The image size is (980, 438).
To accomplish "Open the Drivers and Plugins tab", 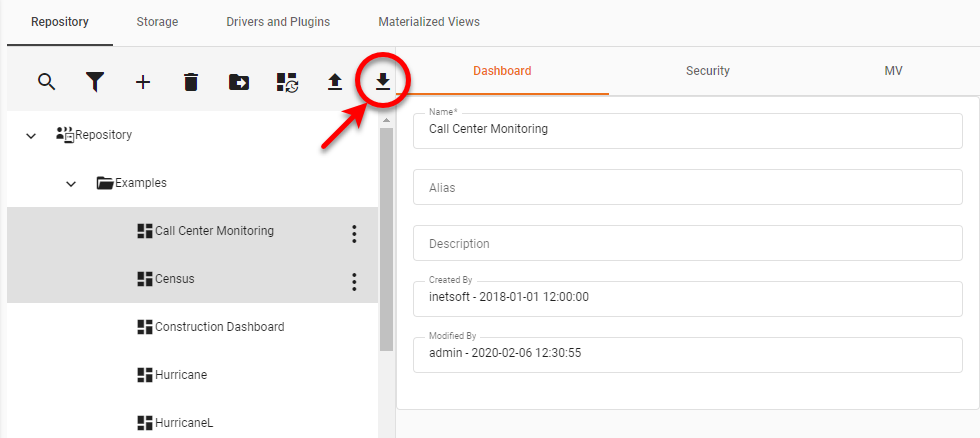I will (x=278, y=22).
